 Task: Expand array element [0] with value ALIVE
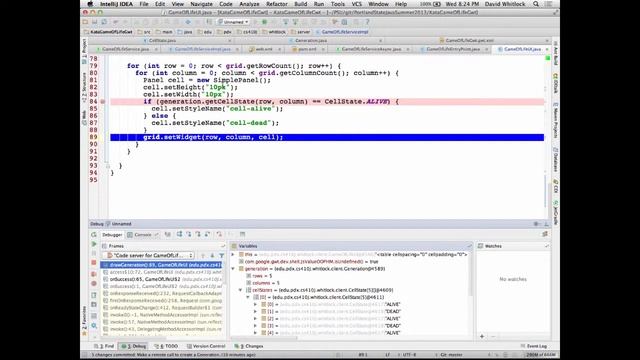click(256, 304)
